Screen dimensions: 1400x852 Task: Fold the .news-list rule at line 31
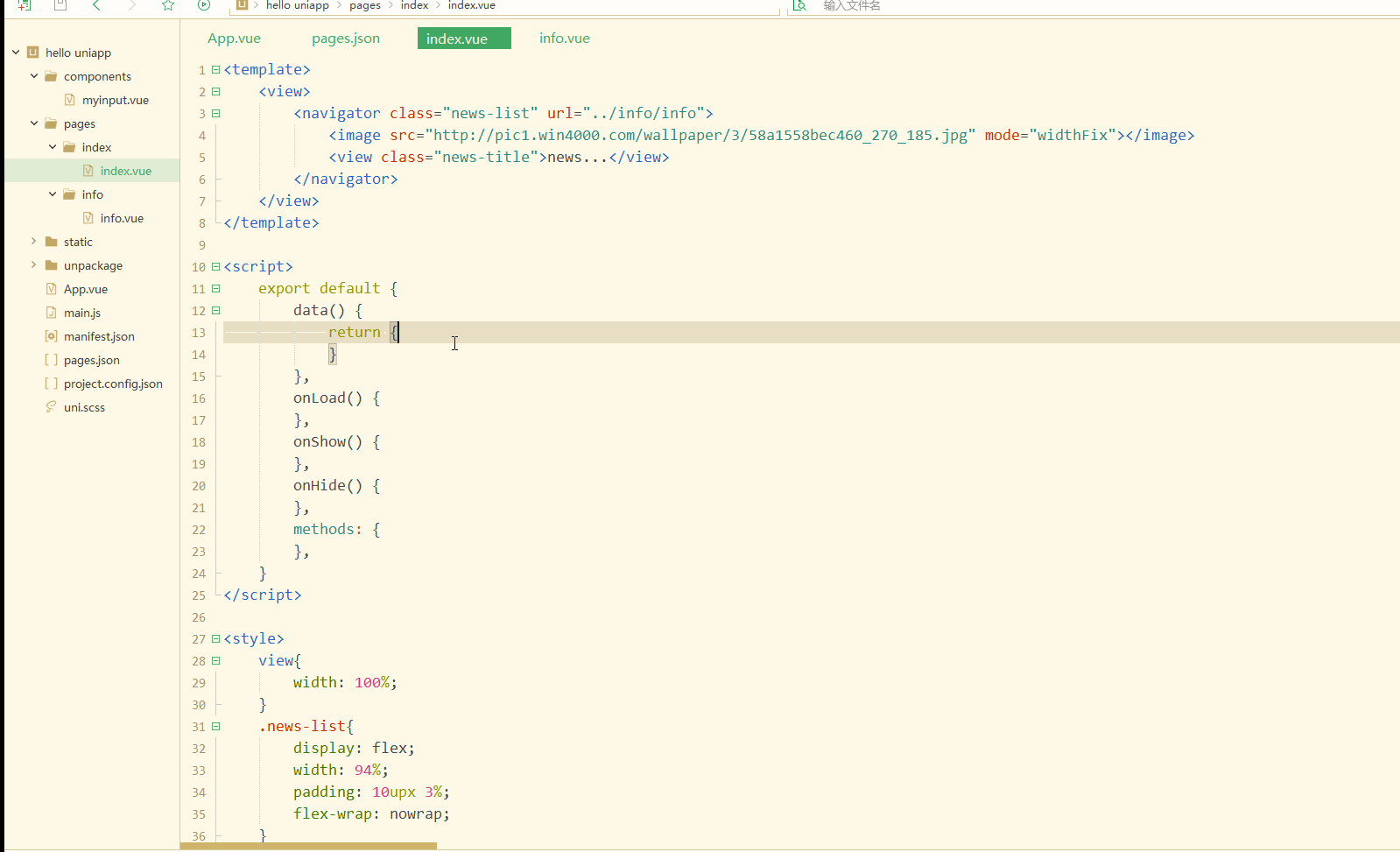coord(216,727)
